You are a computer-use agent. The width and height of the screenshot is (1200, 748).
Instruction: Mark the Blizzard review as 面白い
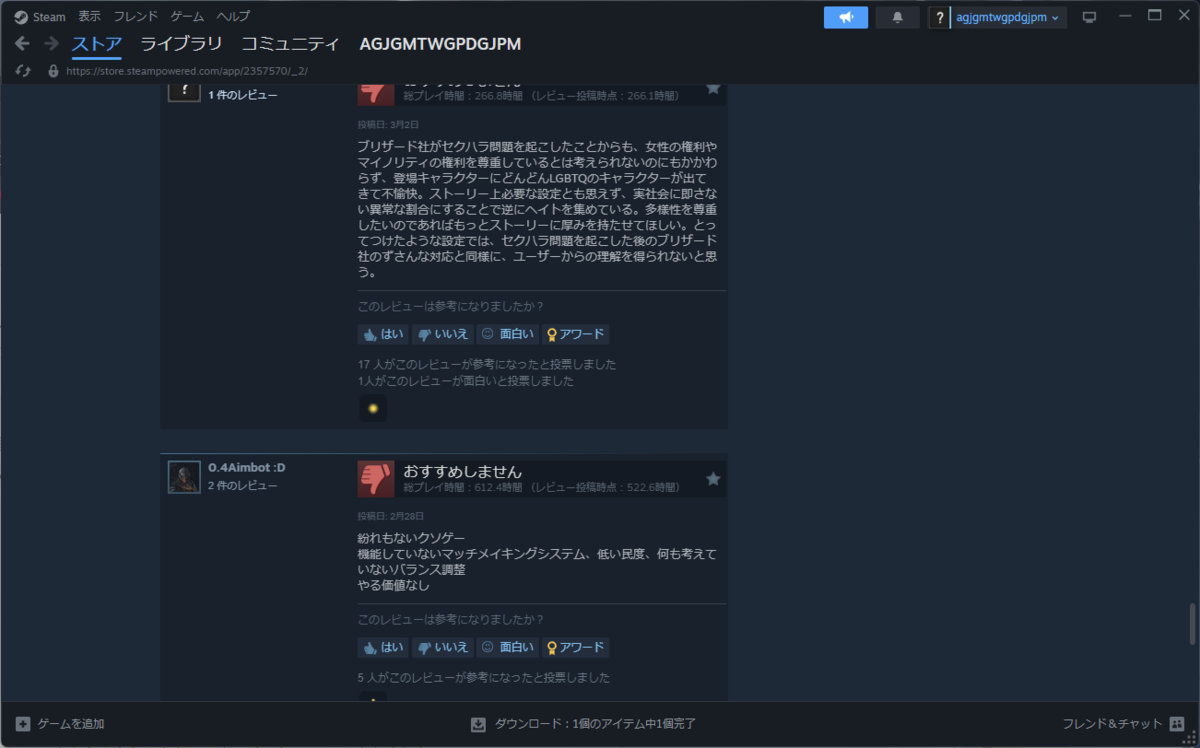coord(508,334)
